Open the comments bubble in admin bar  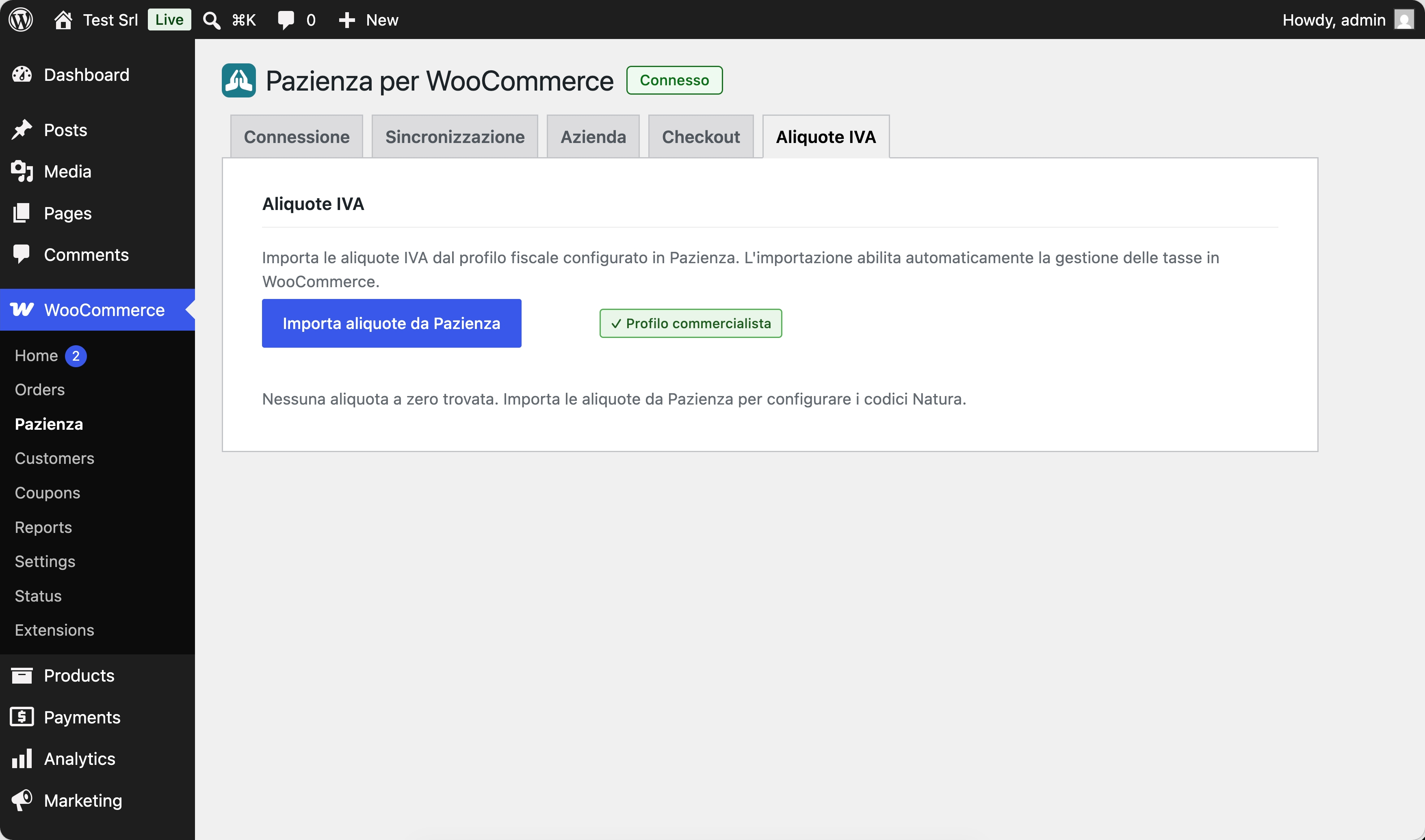click(x=286, y=20)
